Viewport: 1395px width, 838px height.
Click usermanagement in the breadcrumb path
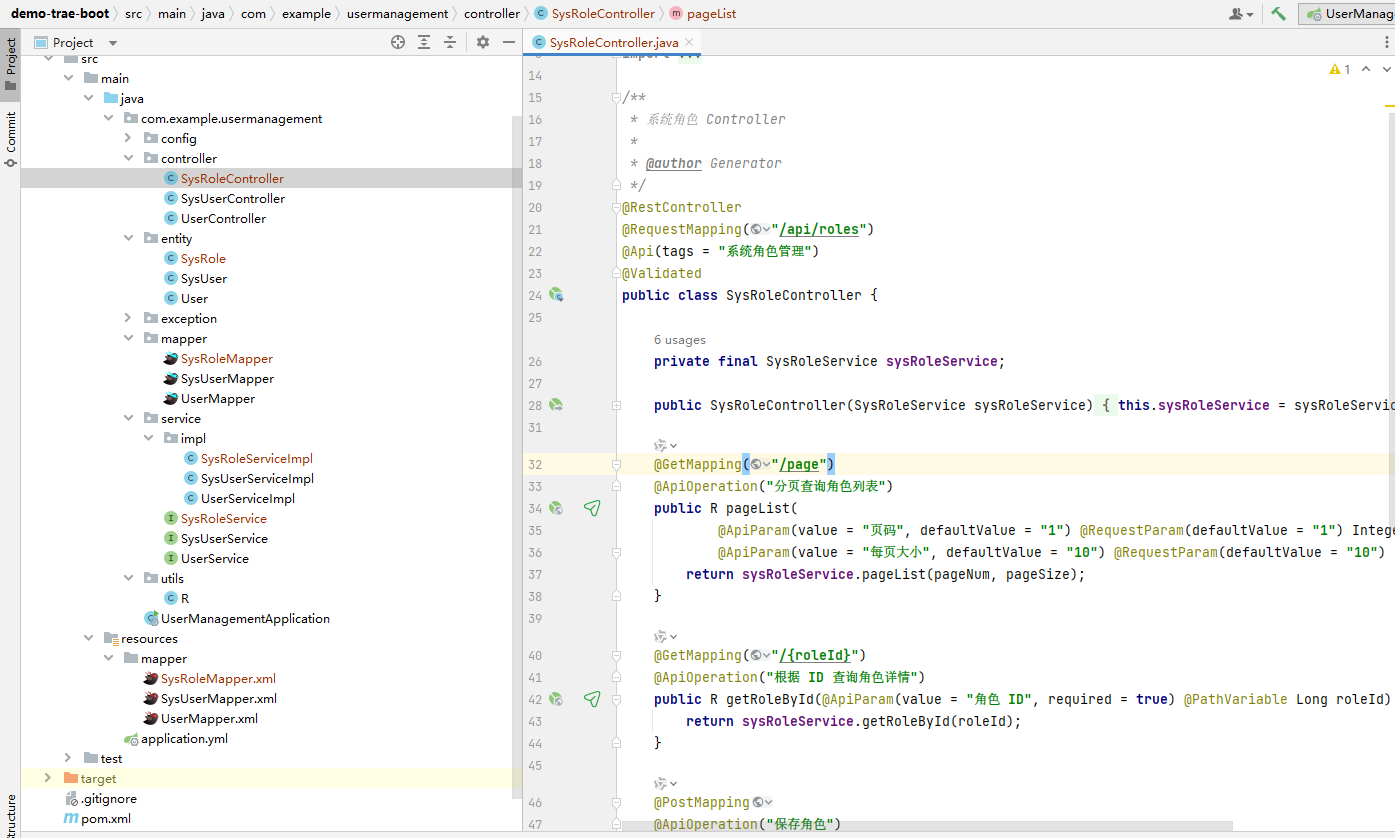pos(397,14)
